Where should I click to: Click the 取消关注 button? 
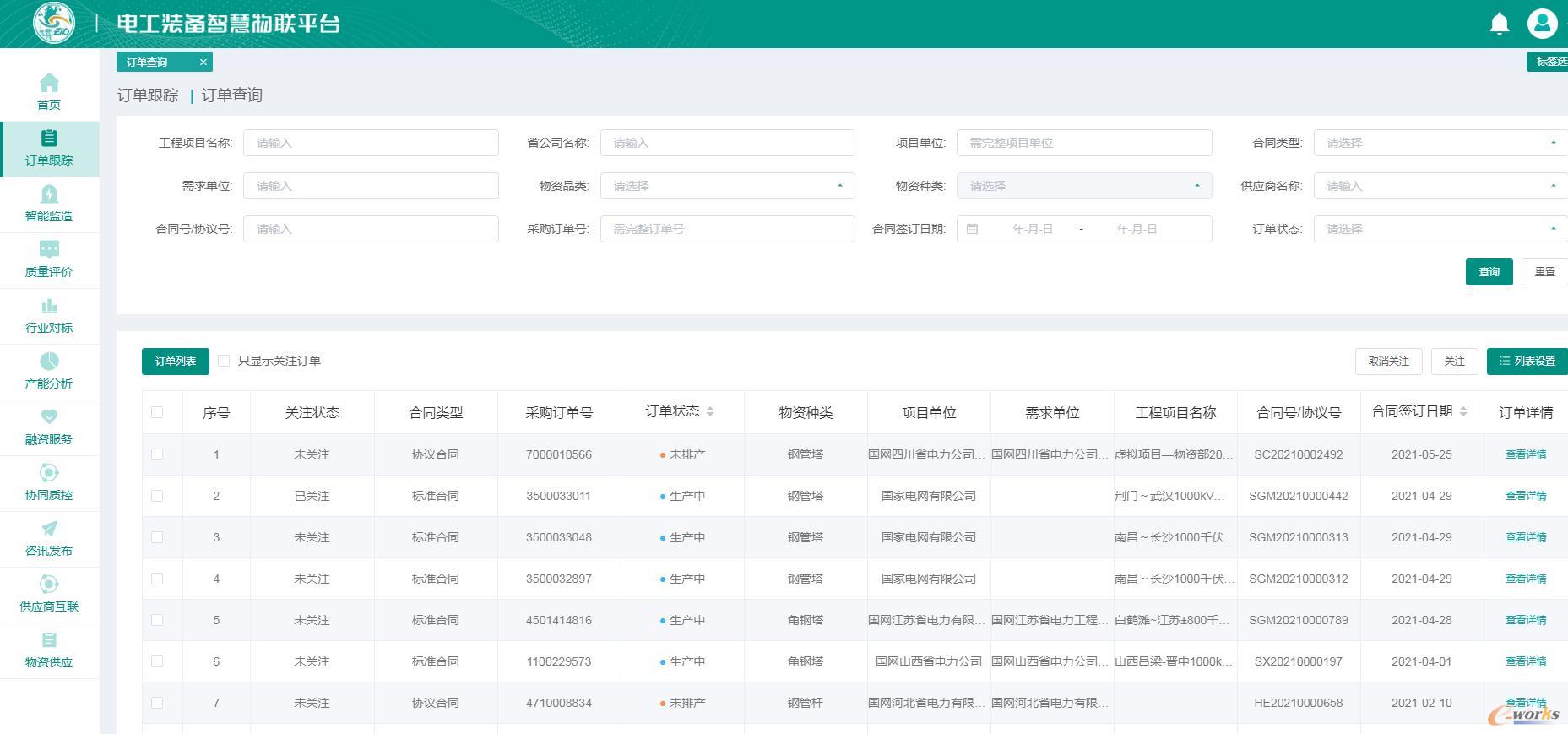pos(1388,361)
